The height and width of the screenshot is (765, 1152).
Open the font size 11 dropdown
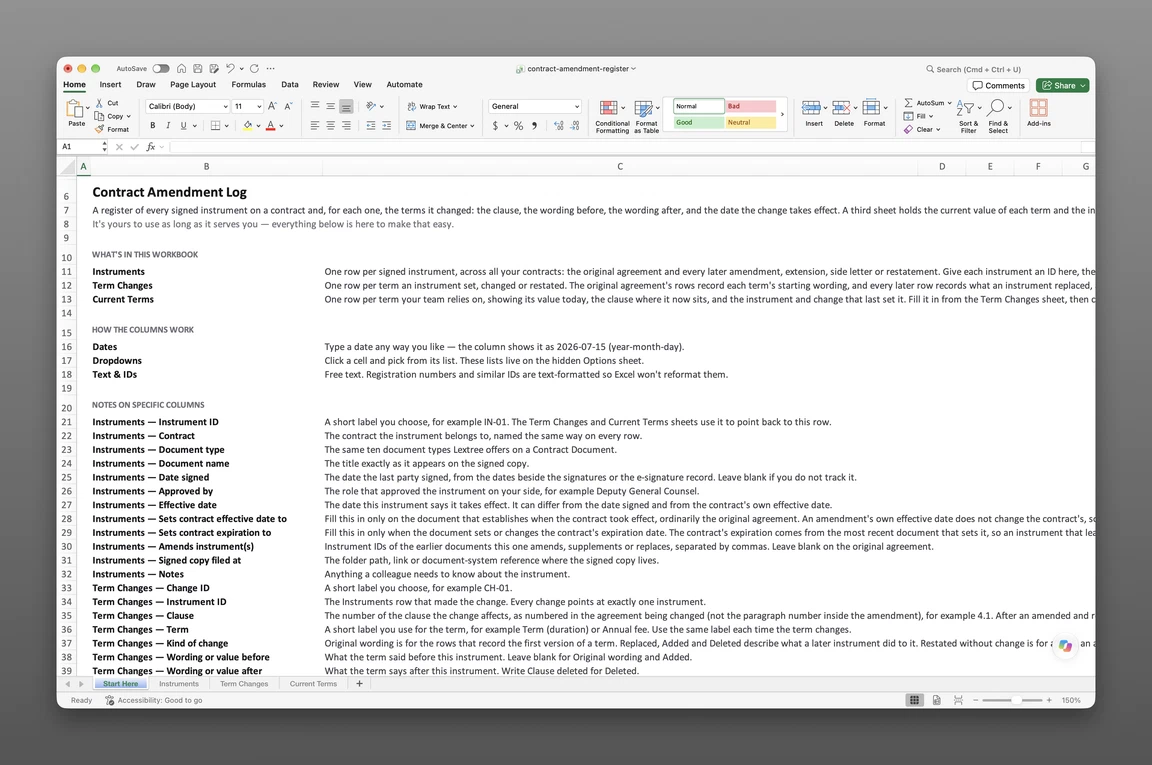pyautogui.click(x=248, y=107)
